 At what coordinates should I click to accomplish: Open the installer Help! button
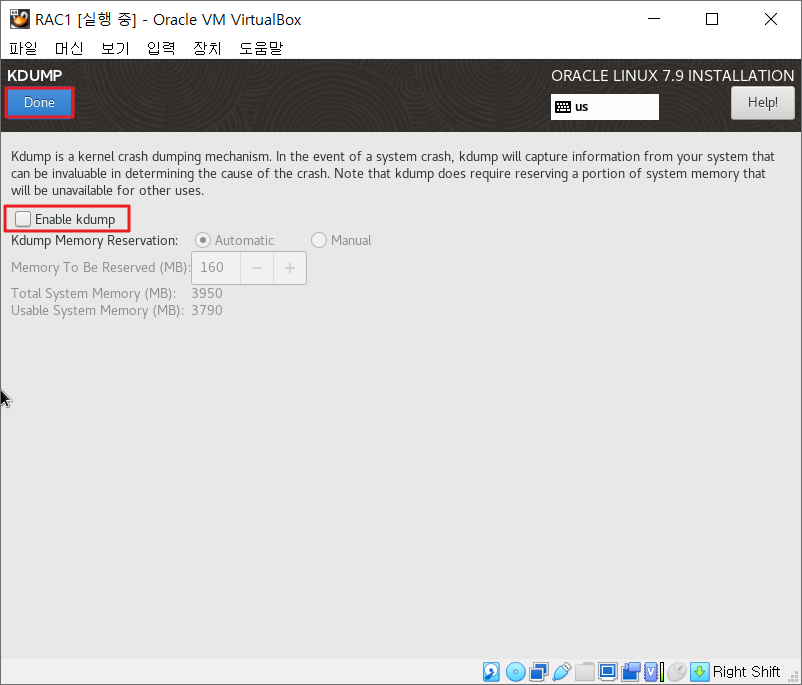tap(762, 103)
